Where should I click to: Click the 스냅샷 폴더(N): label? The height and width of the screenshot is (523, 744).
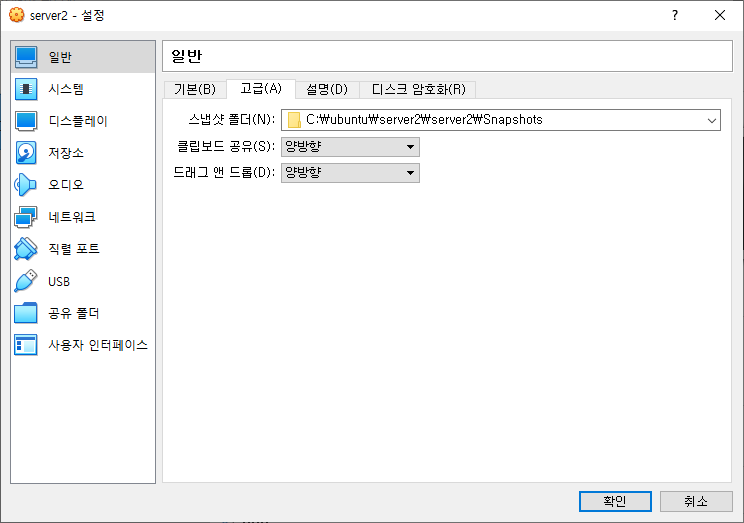(x=232, y=119)
